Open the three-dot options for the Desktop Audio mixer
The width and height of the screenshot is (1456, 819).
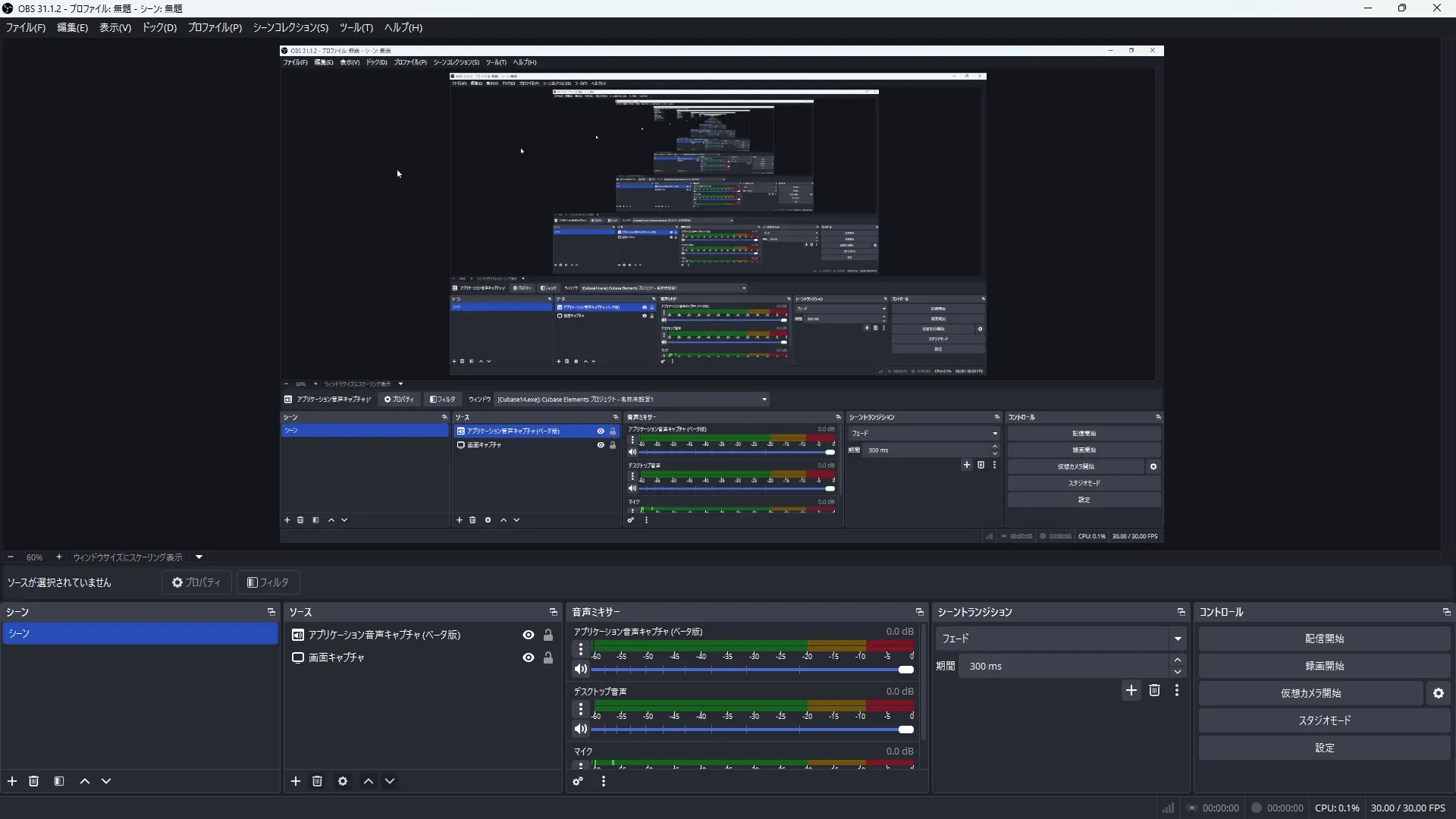[x=581, y=709]
